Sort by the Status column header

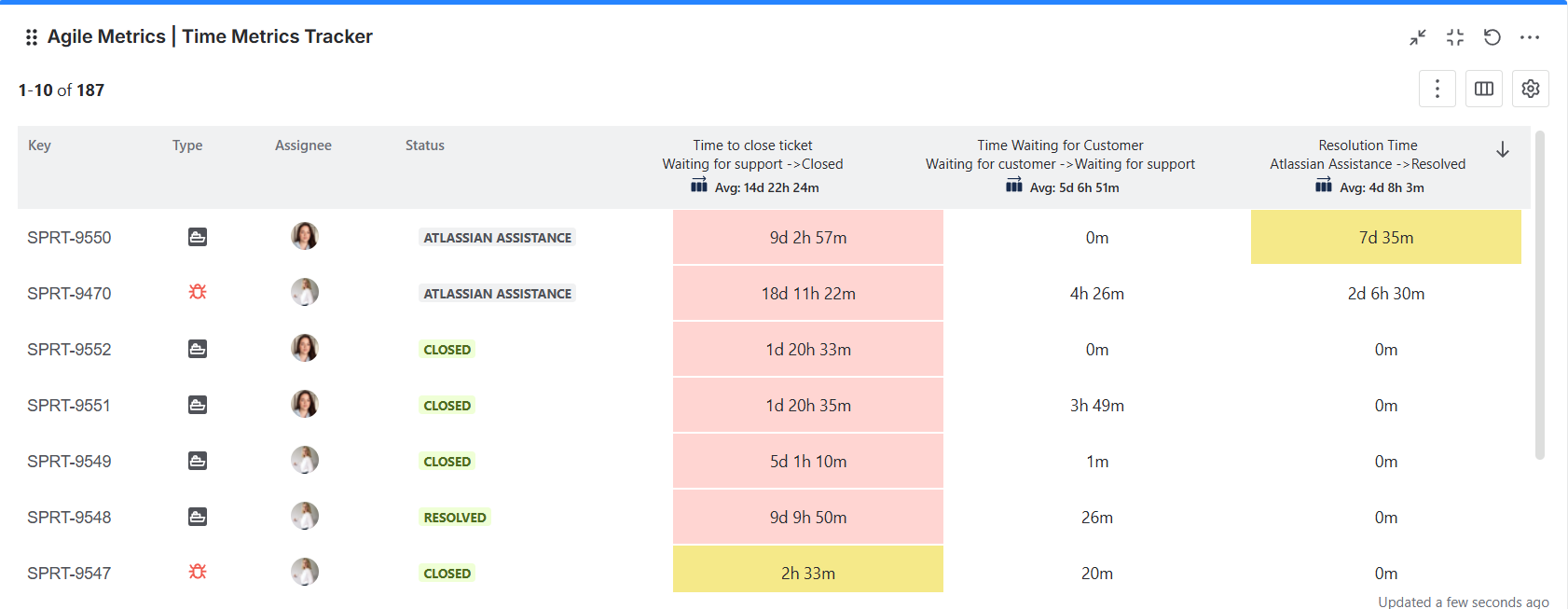click(x=425, y=145)
